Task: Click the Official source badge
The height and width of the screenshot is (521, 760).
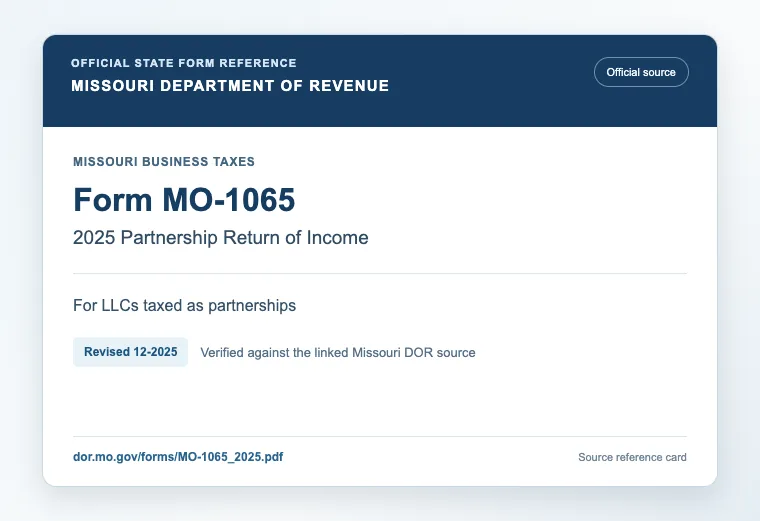Action: 641,72
